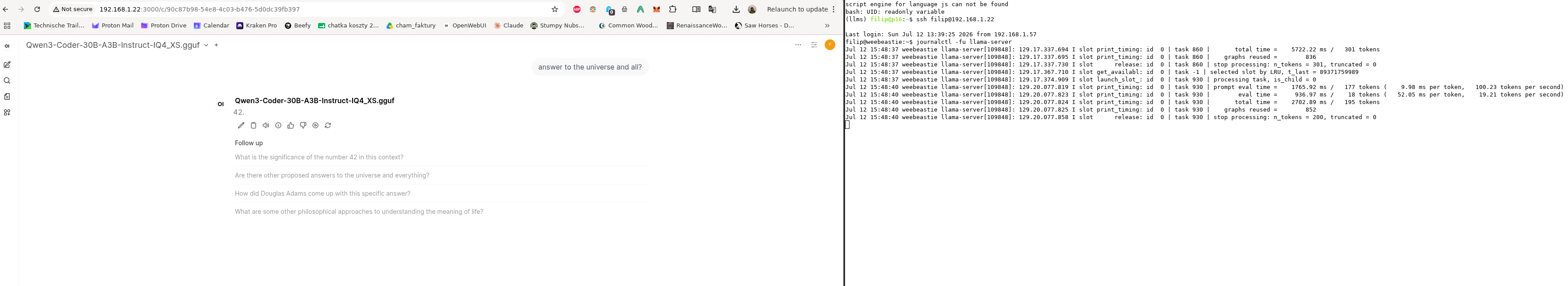This screenshot has height=286, width=1568.
Task: Open Adblock Plus extension
Action: click(x=576, y=9)
